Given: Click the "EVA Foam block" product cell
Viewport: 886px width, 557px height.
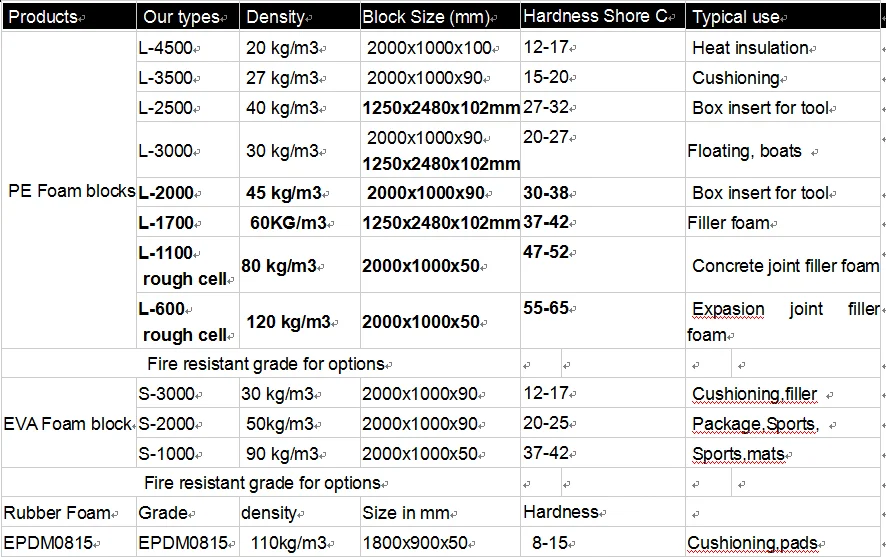Looking at the screenshot, I should 68,424.
